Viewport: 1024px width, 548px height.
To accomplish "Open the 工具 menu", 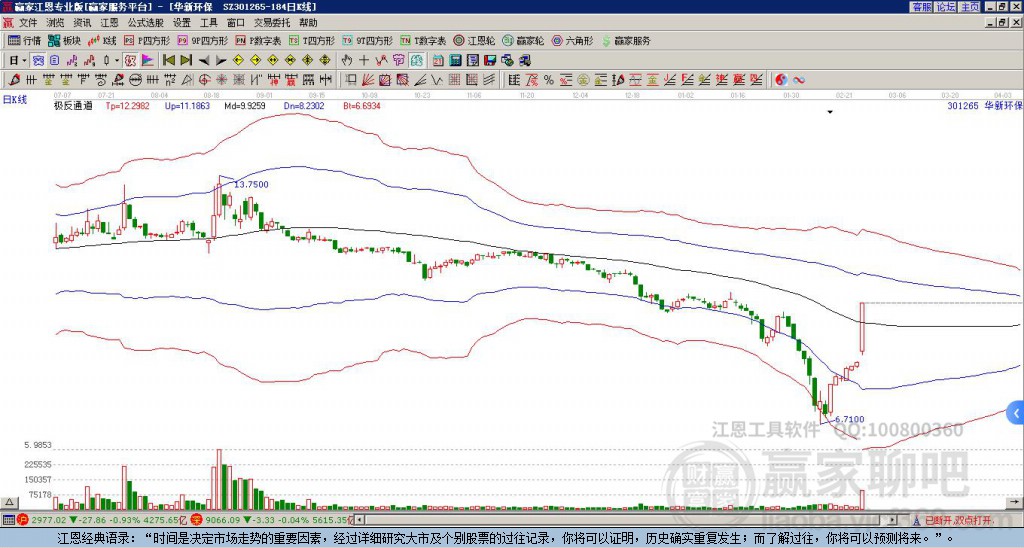I will point(208,23).
